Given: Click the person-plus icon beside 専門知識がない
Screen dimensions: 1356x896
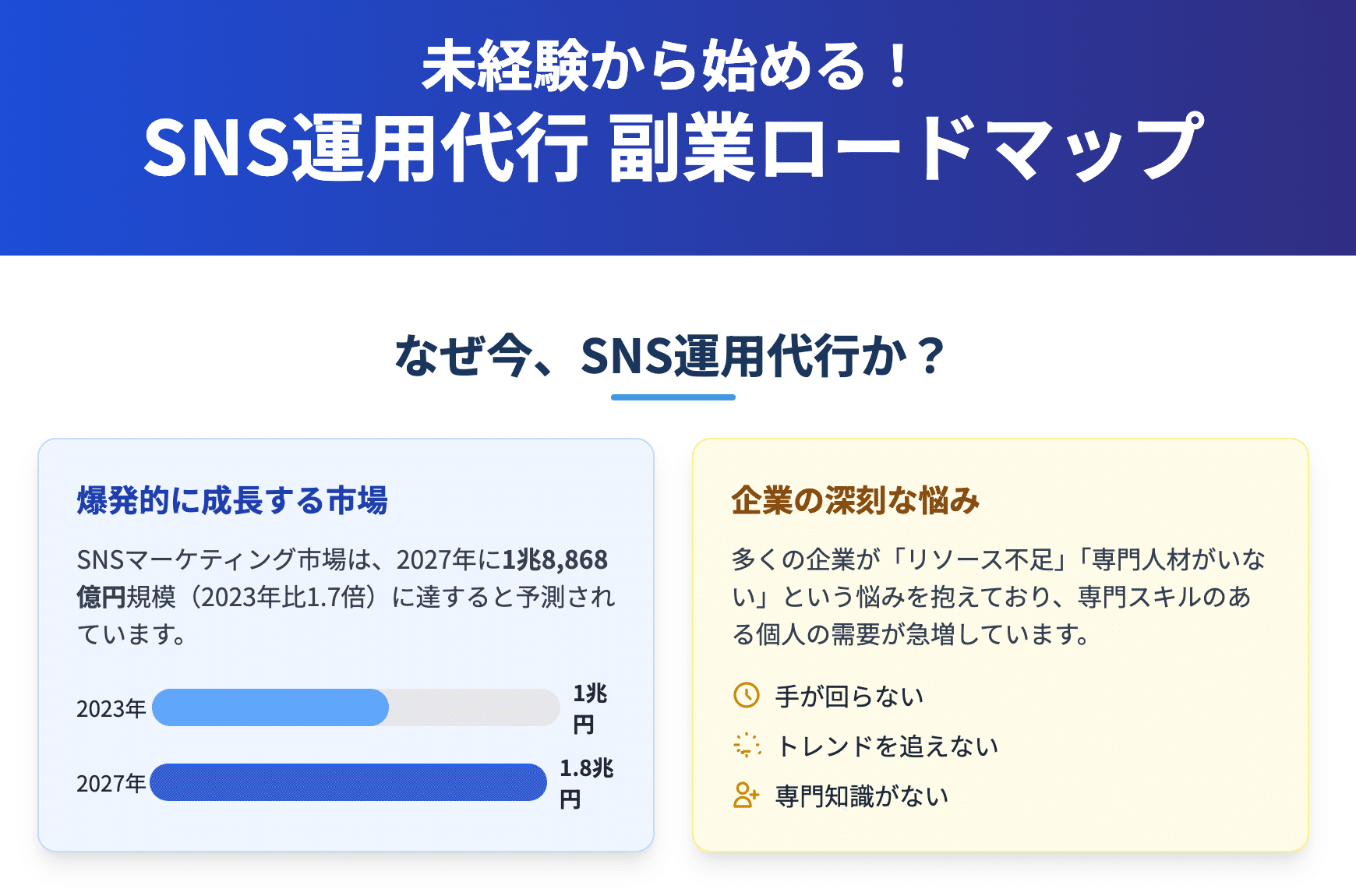Looking at the screenshot, I should [746, 795].
